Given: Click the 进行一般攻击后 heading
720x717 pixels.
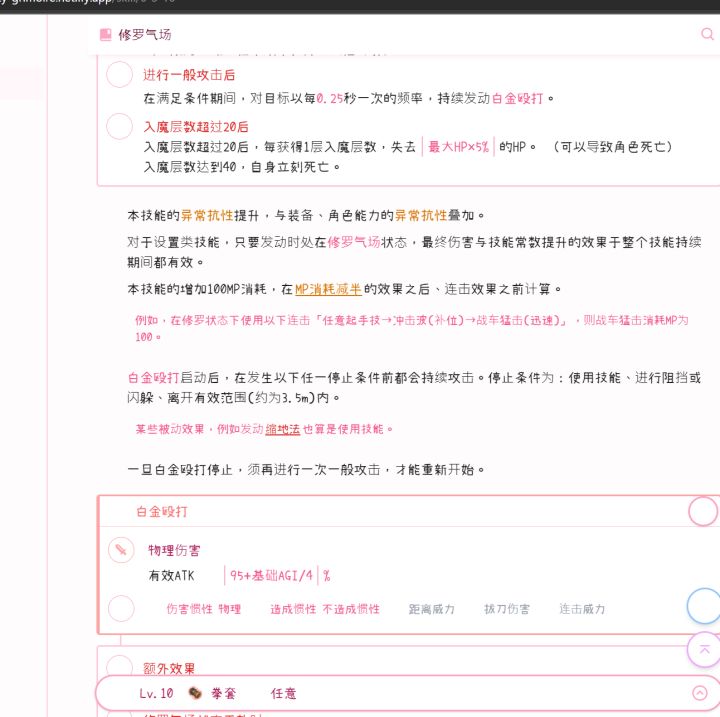Looking at the screenshot, I should (189, 75).
